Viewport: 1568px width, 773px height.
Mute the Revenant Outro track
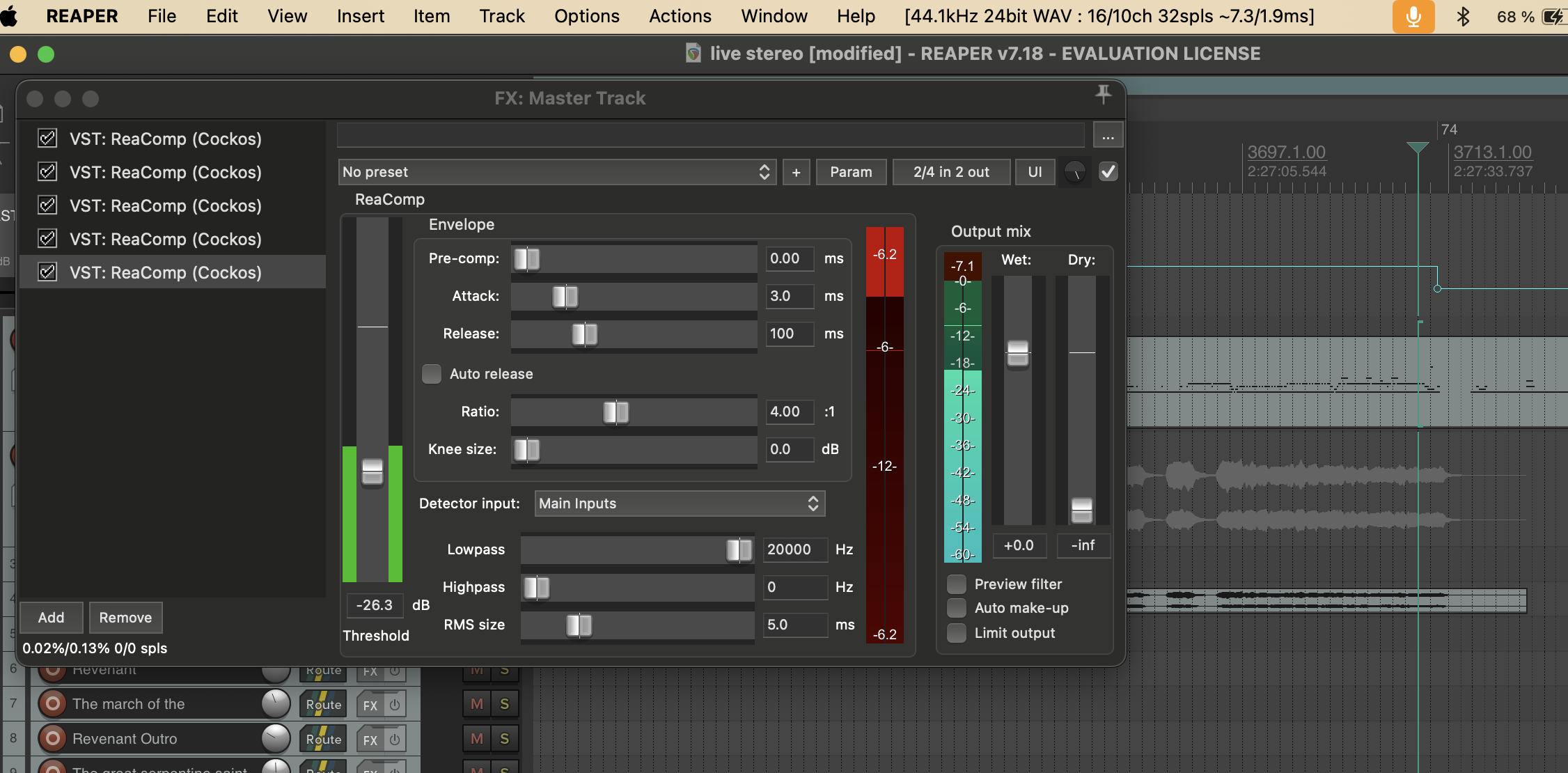477,738
